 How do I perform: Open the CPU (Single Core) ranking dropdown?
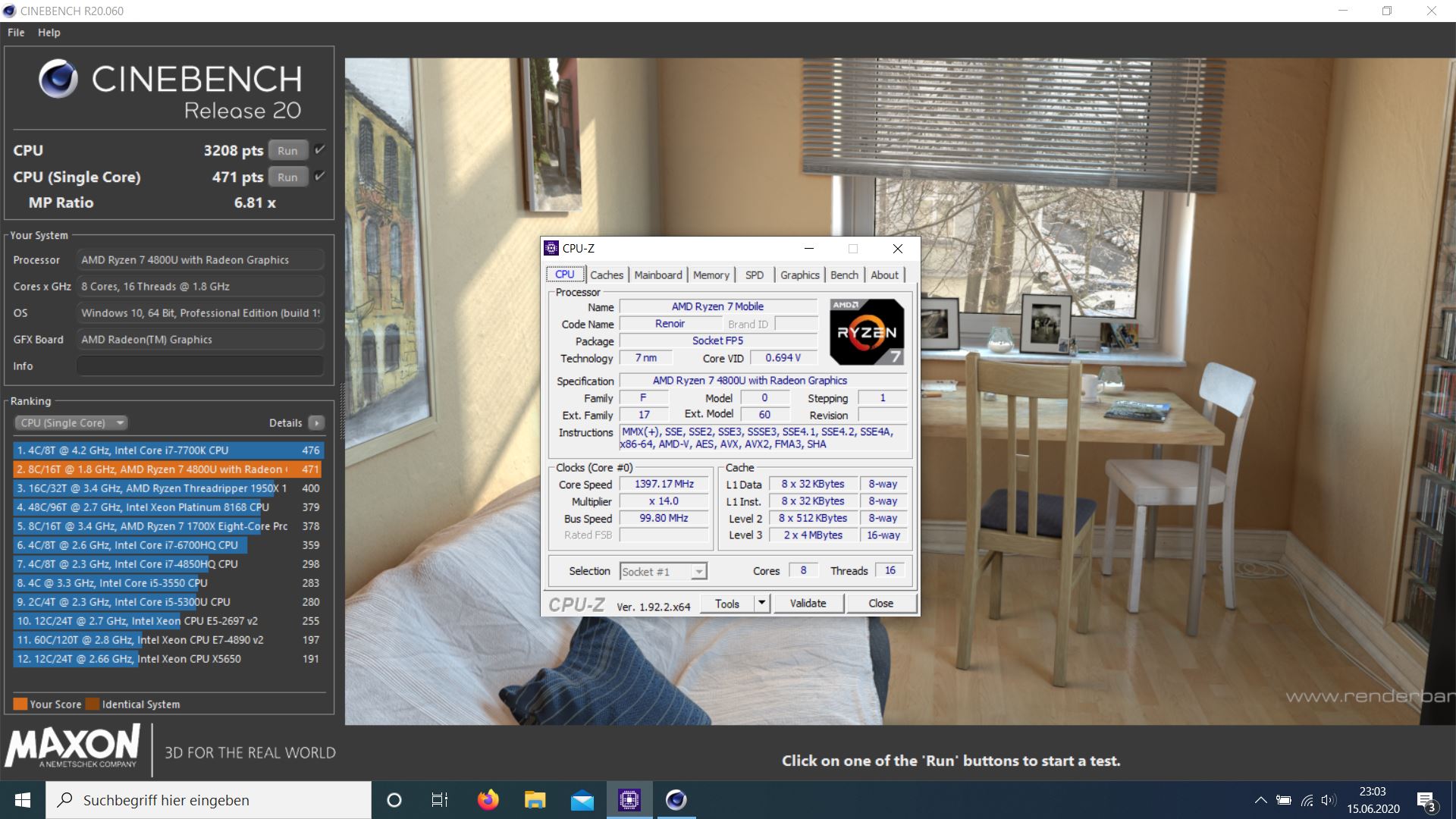71,423
